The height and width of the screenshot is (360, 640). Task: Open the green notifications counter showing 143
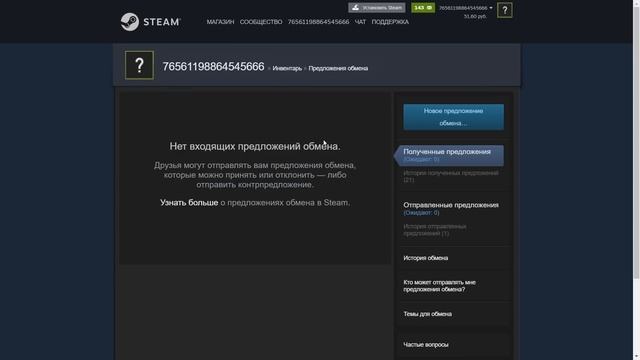pos(423,8)
